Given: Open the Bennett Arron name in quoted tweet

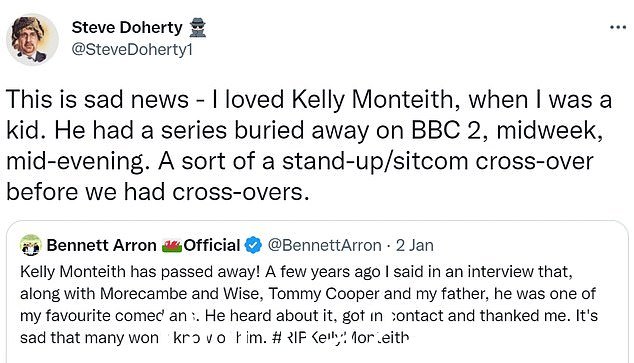Looking at the screenshot, I should point(101,245).
